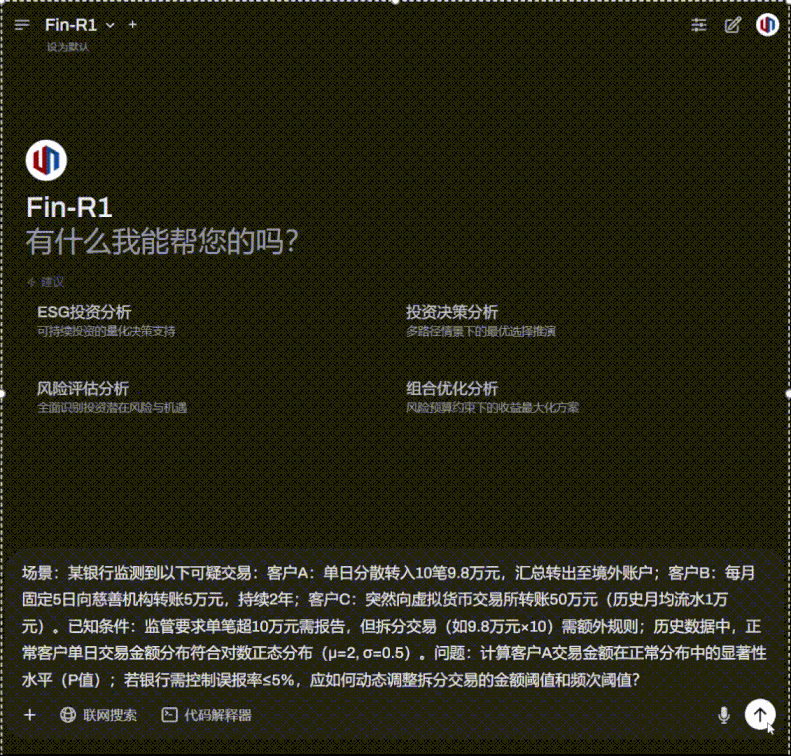Image resolution: width=791 pixels, height=756 pixels.
Task: Open chat controls sliders icon
Action: (x=699, y=25)
